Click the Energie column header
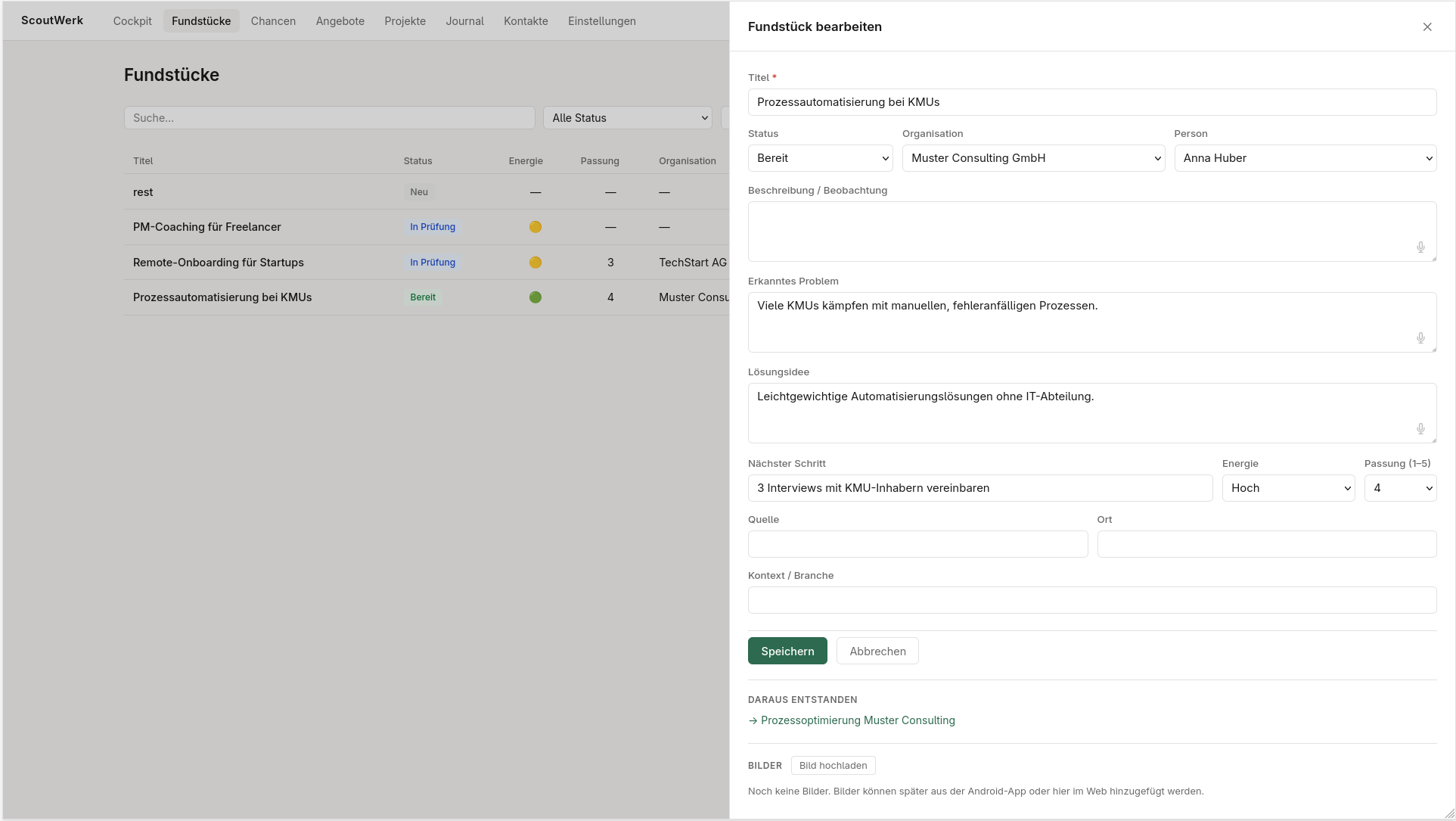1456x821 pixels. tap(526, 161)
